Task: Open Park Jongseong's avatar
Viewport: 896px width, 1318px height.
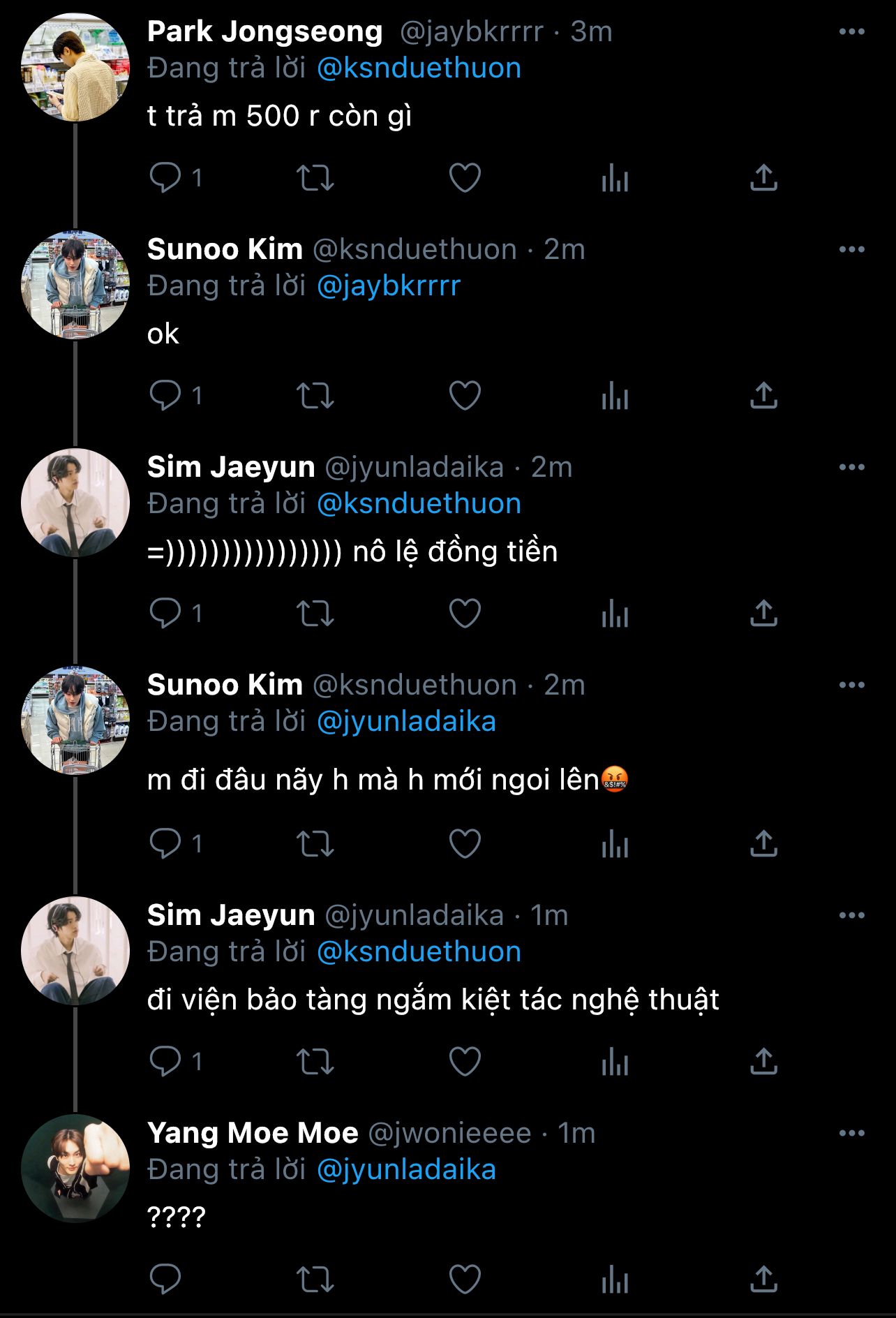Action: click(x=75, y=68)
